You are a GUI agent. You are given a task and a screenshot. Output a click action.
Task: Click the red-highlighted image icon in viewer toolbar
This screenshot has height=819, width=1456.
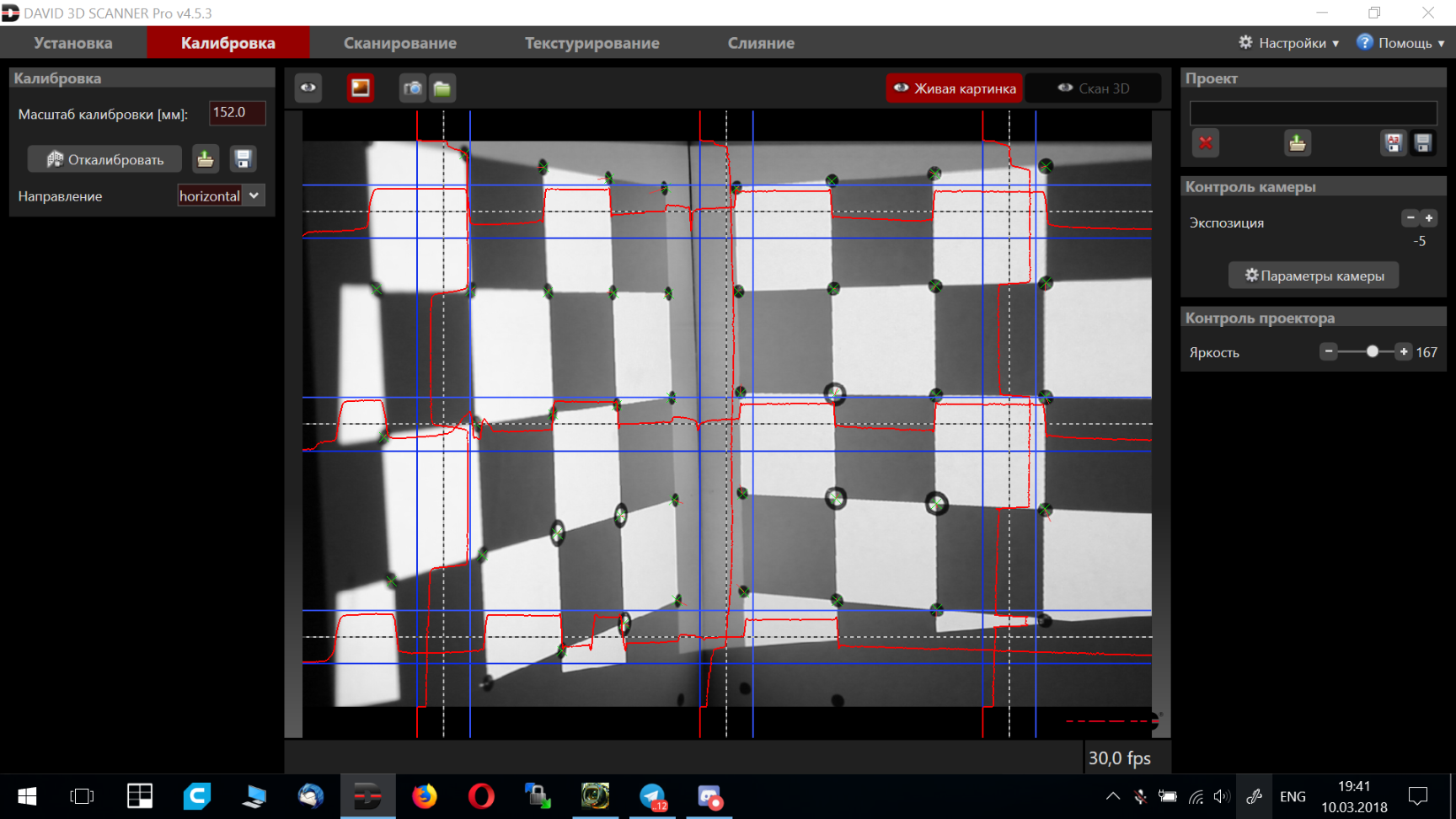coord(361,88)
